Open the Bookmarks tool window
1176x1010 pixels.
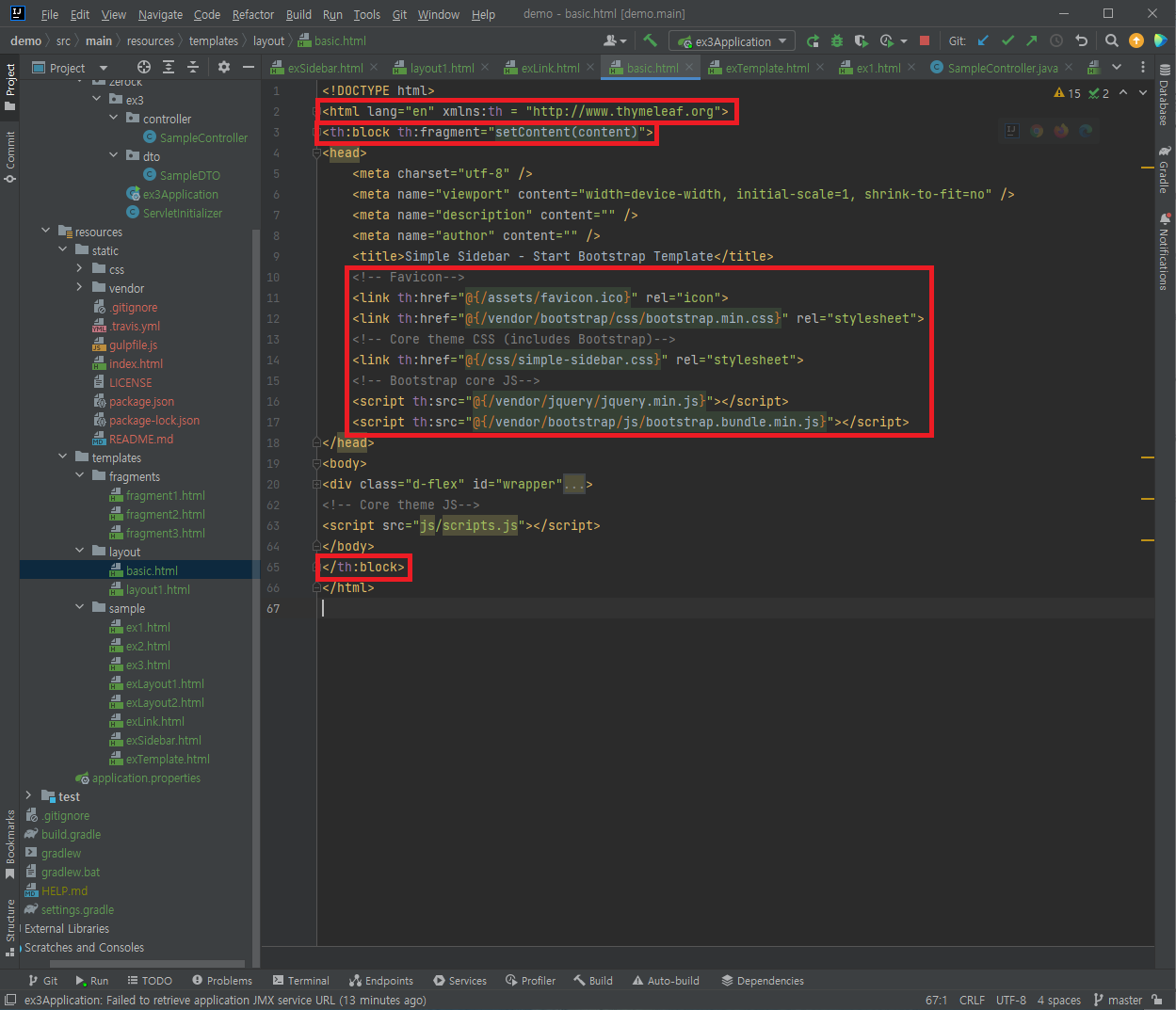[x=10, y=844]
